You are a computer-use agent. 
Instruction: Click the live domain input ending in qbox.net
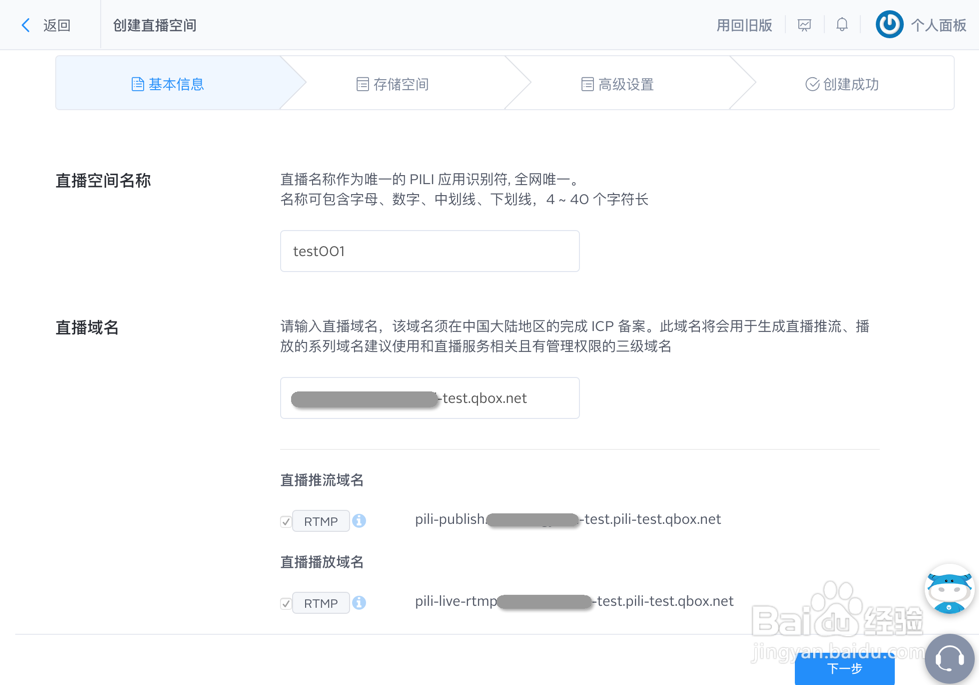pos(429,398)
